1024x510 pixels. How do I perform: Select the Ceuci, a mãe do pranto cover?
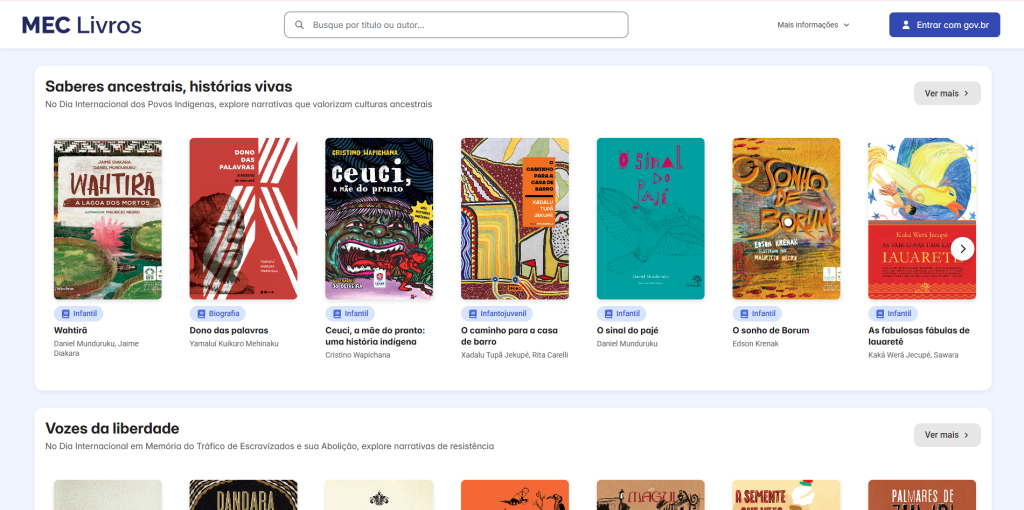point(379,219)
